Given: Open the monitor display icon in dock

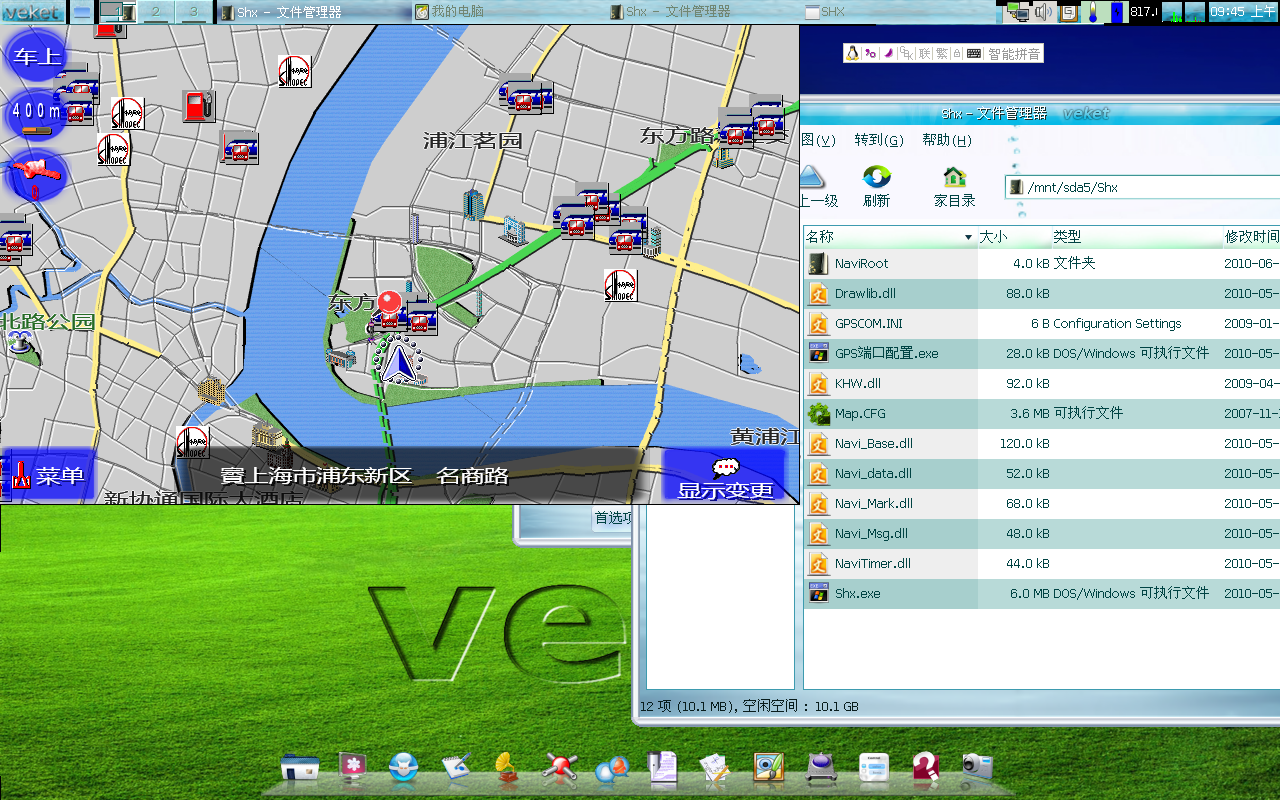Looking at the screenshot, I should click(352, 766).
